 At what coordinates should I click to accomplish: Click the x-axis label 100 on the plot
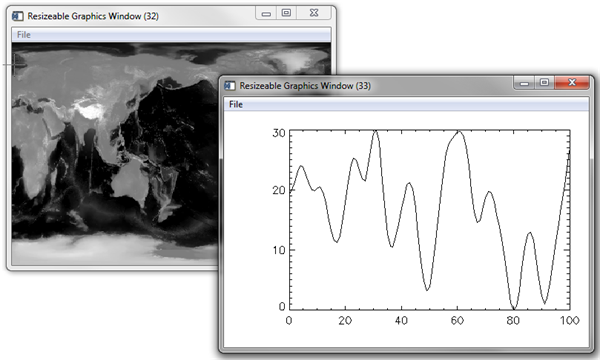[569, 321]
